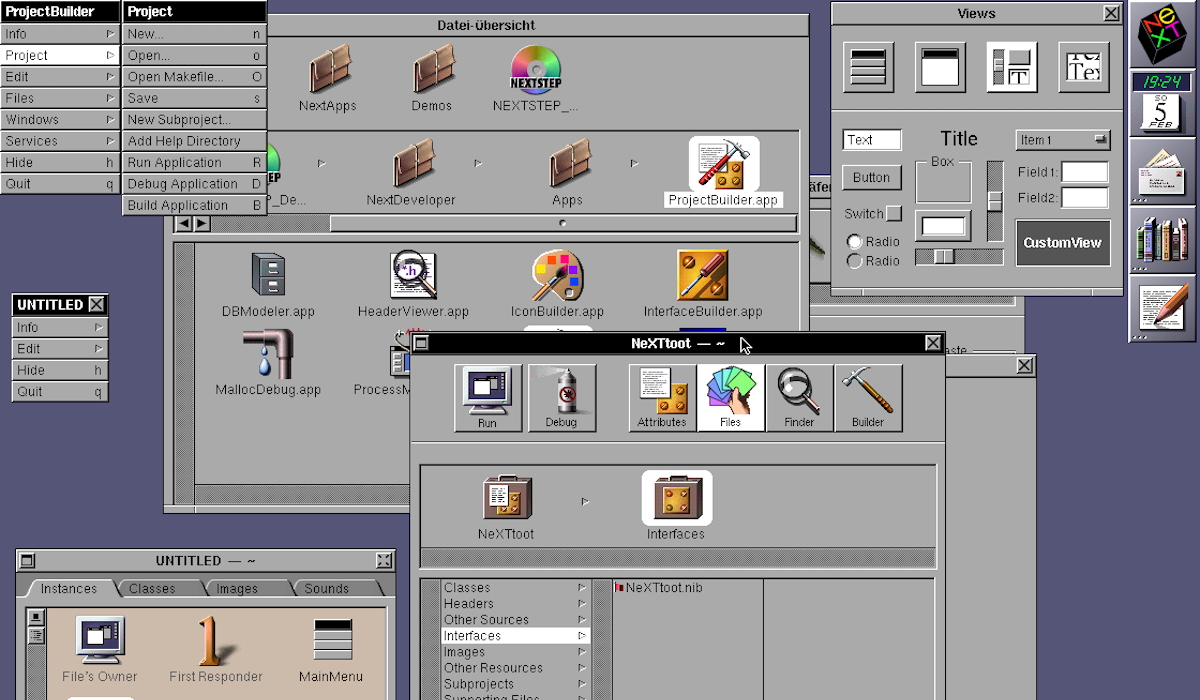
Task: Select MainMenu instance icon
Action: 333,641
